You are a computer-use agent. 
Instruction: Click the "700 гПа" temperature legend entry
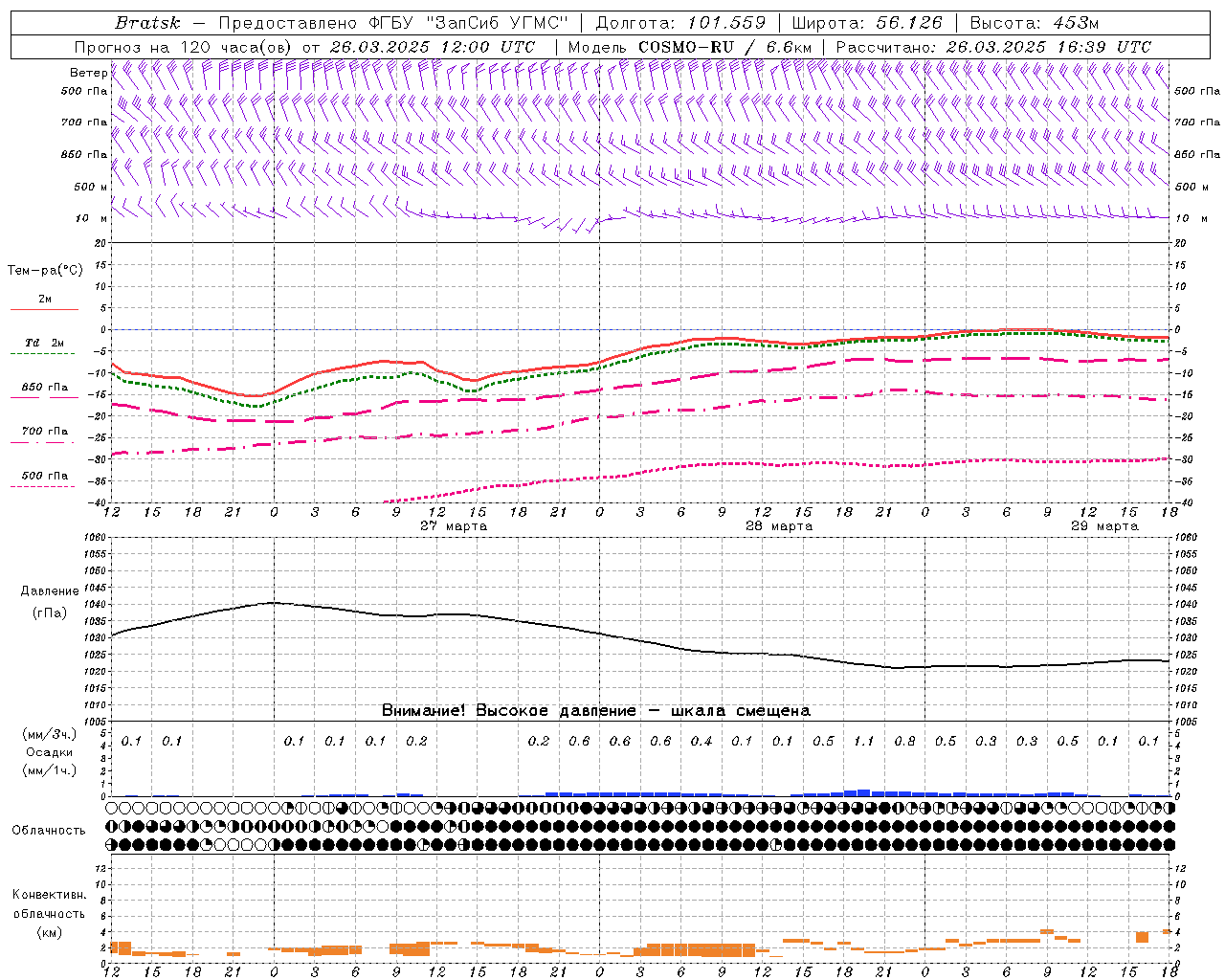pyautogui.click(x=45, y=432)
